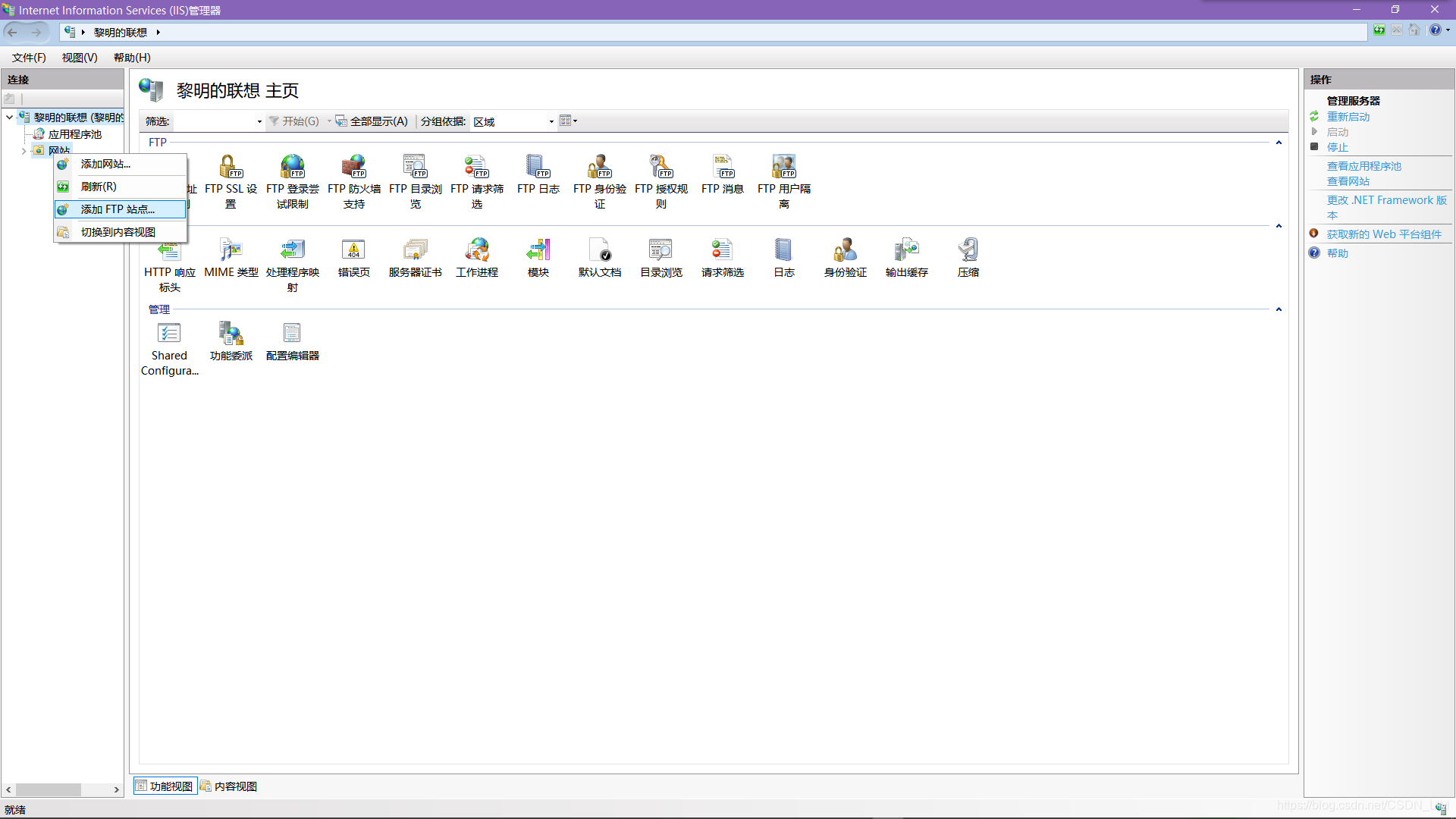Click 重新启动 restart server link
The image size is (1456, 819).
tap(1348, 117)
